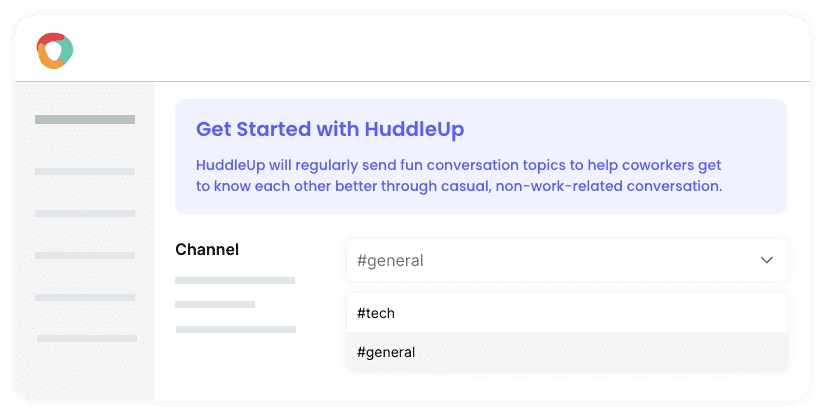This screenshot has width=825, height=416.
Task: Click last placeholder line under Channel label
Action: (235, 328)
